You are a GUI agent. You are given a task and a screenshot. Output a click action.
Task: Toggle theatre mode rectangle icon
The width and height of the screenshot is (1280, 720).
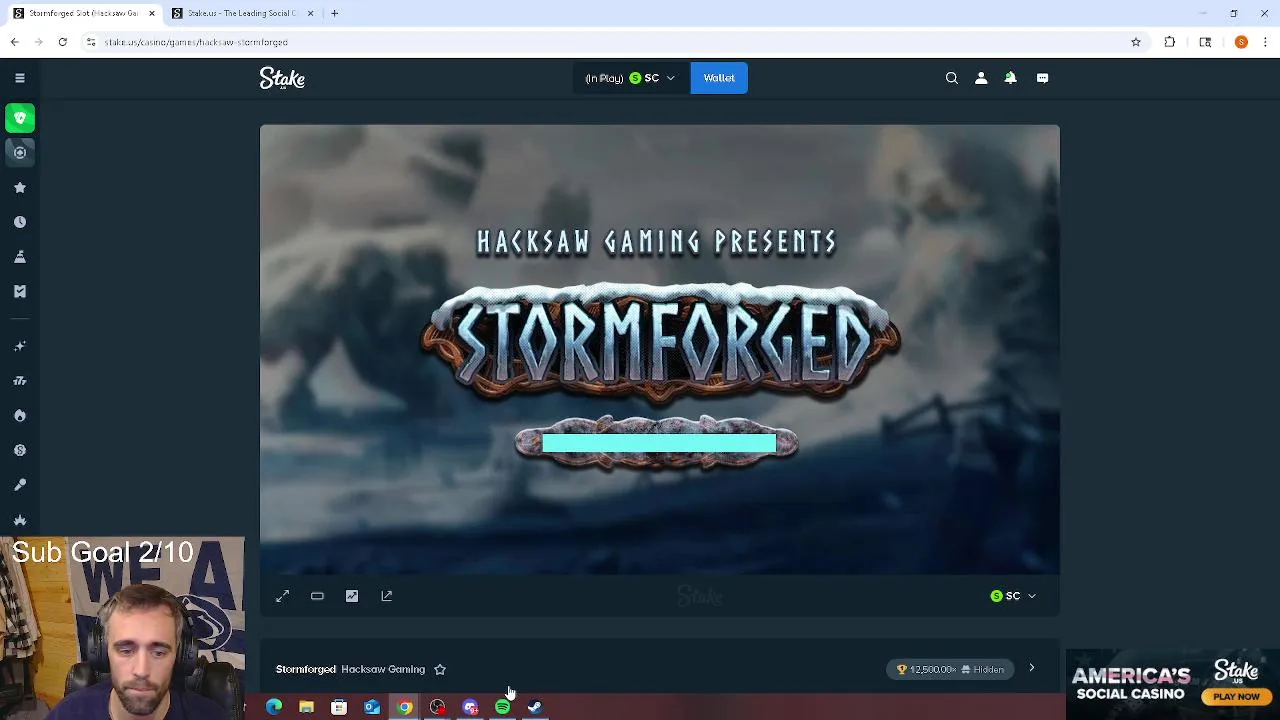tap(317, 596)
